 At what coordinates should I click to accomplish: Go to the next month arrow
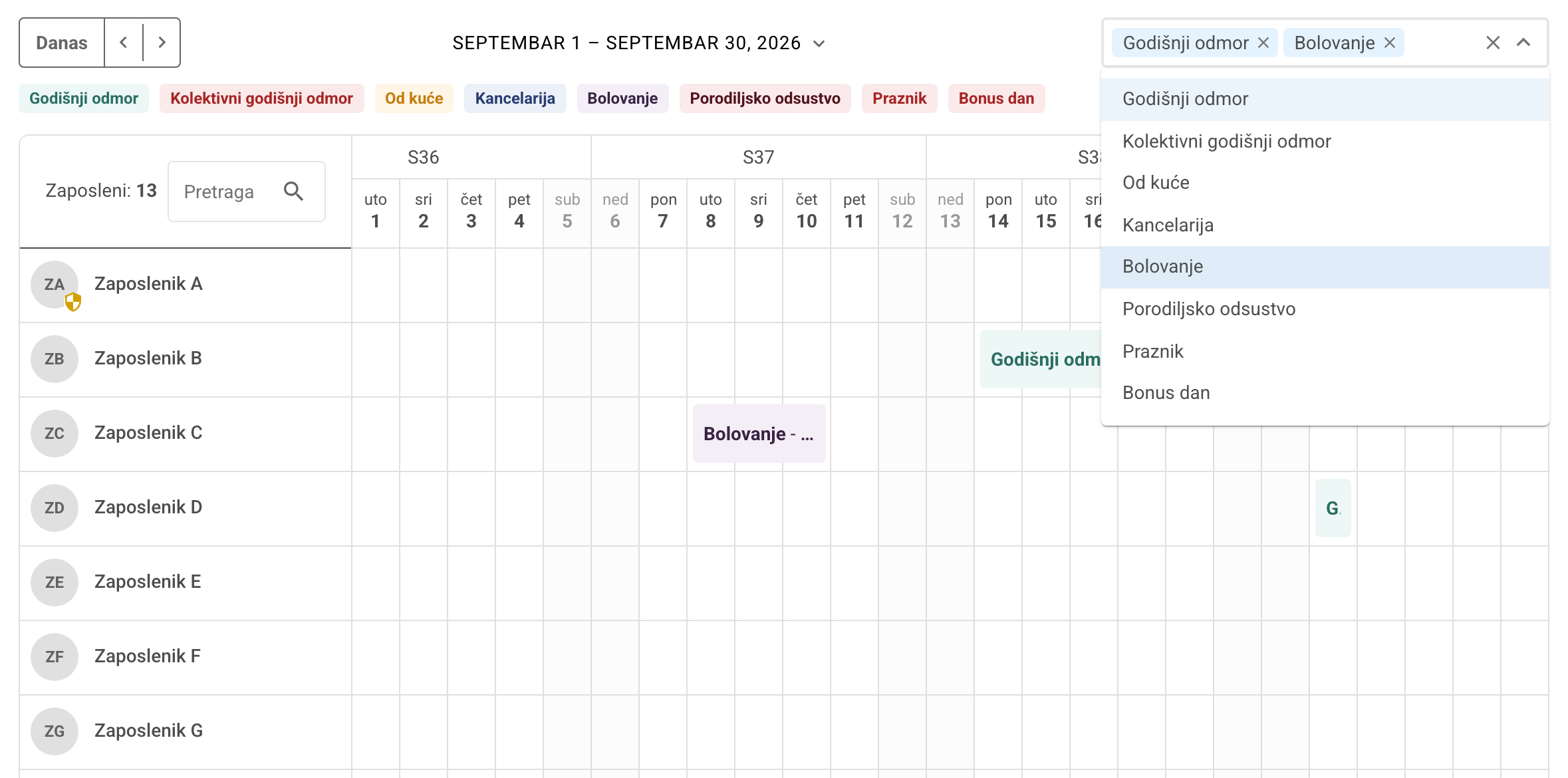[x=162, y=43]
